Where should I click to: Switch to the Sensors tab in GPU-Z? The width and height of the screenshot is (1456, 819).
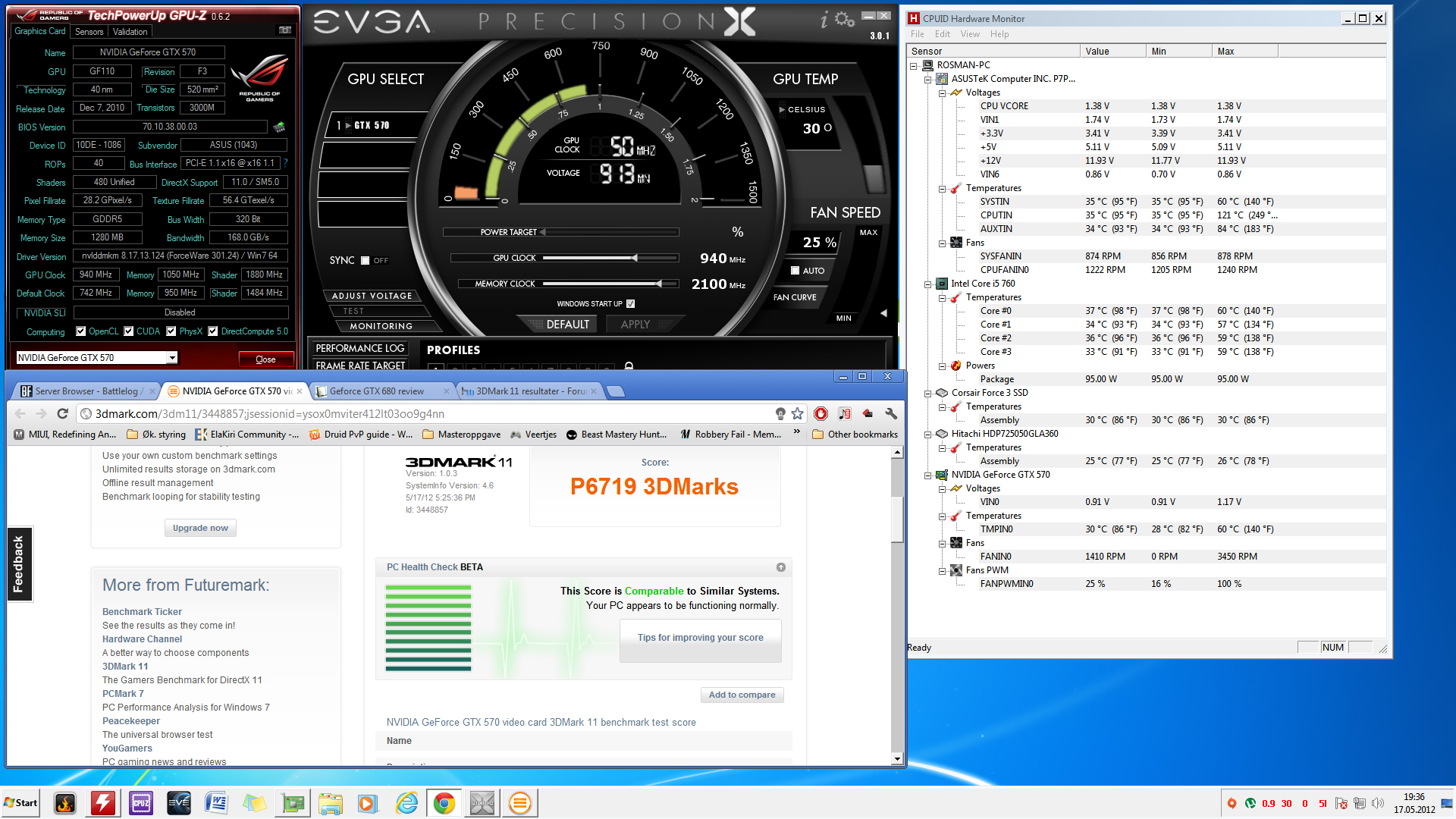click(89, 32)
